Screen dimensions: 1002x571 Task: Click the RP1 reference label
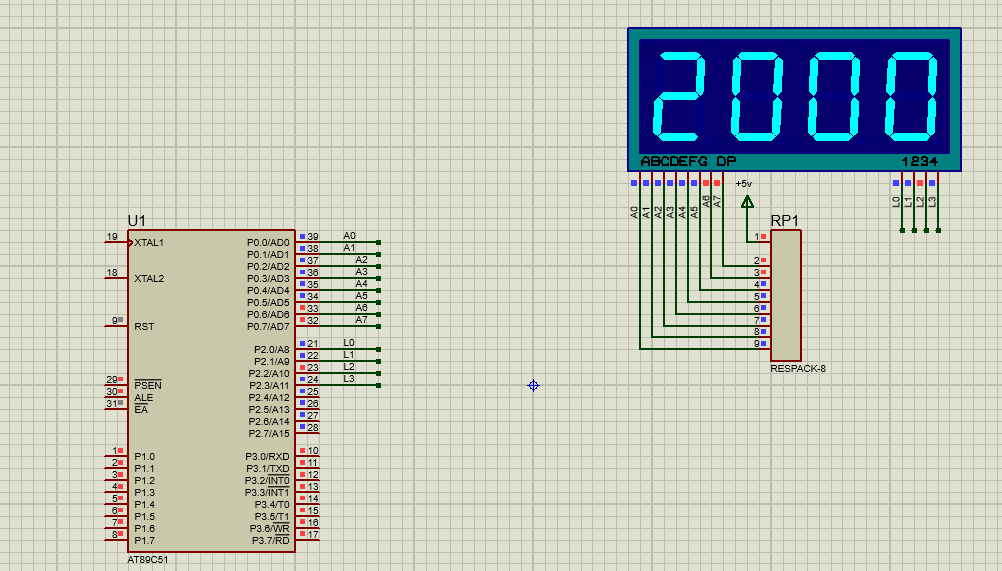[x=784, y=220]
